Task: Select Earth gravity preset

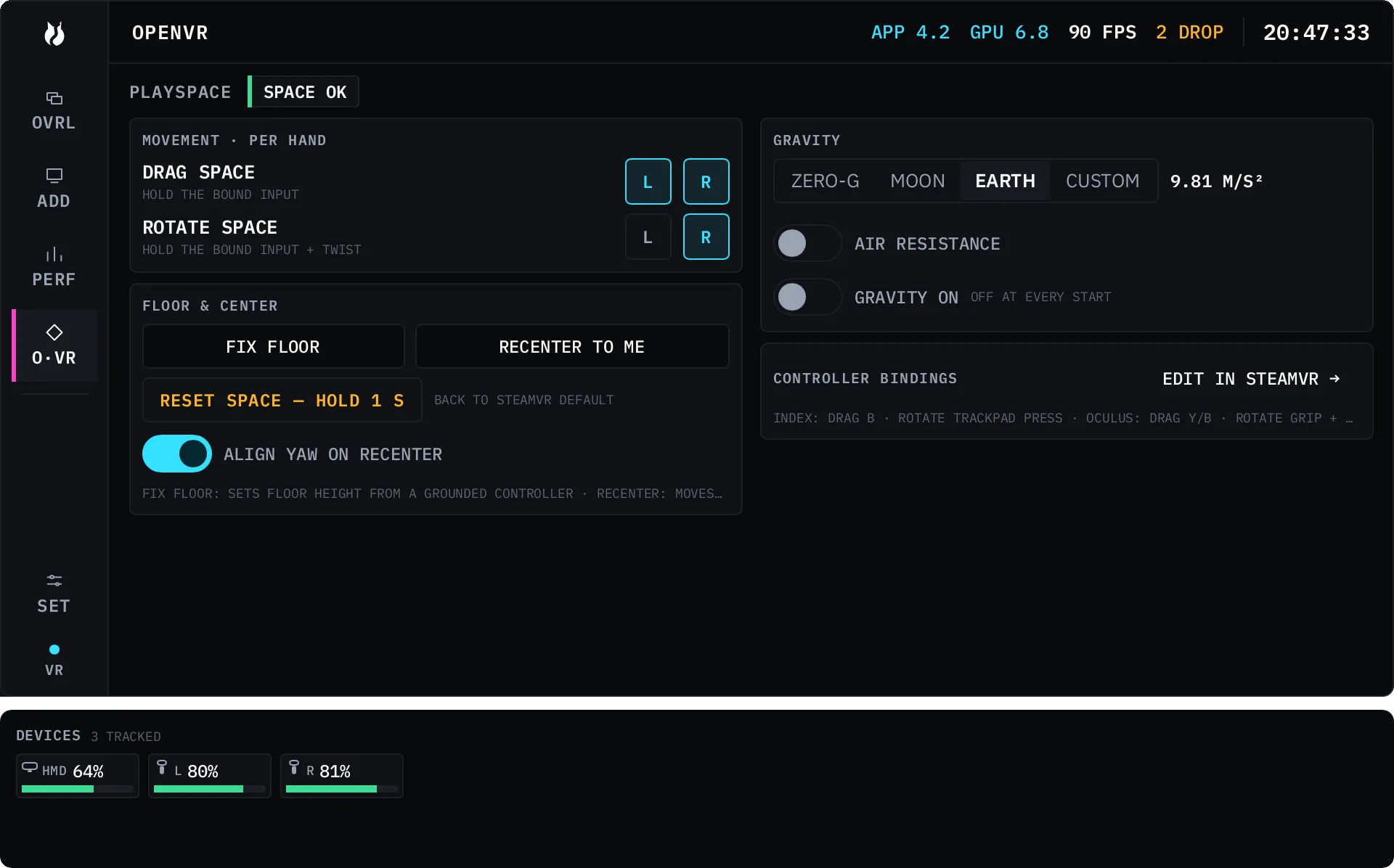Action: point(1005,181)
